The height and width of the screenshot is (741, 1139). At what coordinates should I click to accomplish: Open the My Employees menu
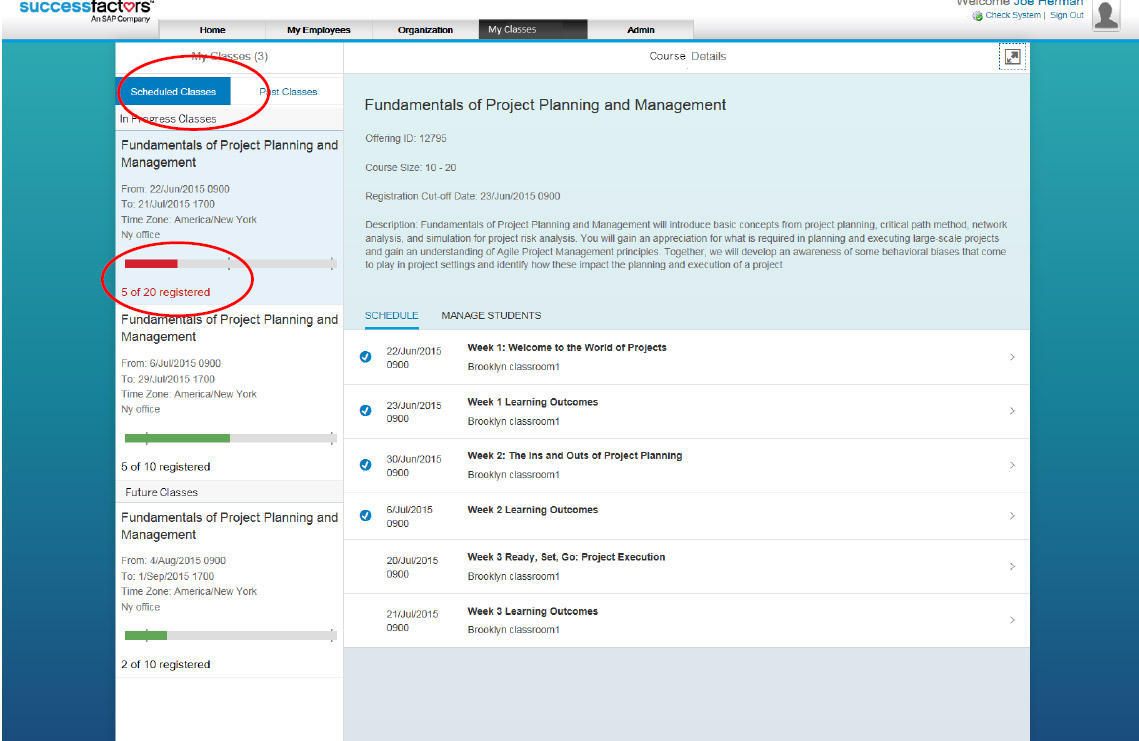point(318,30)
